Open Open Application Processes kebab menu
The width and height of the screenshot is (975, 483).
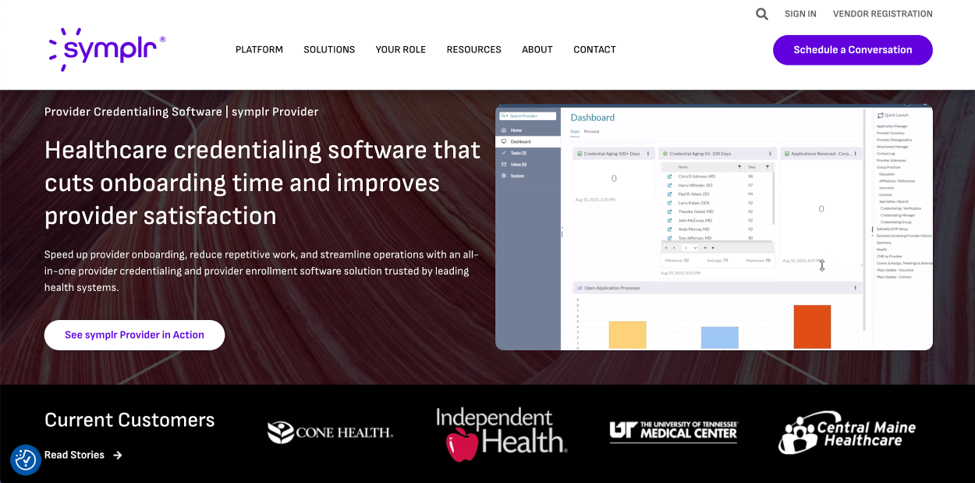pos(856,288)
